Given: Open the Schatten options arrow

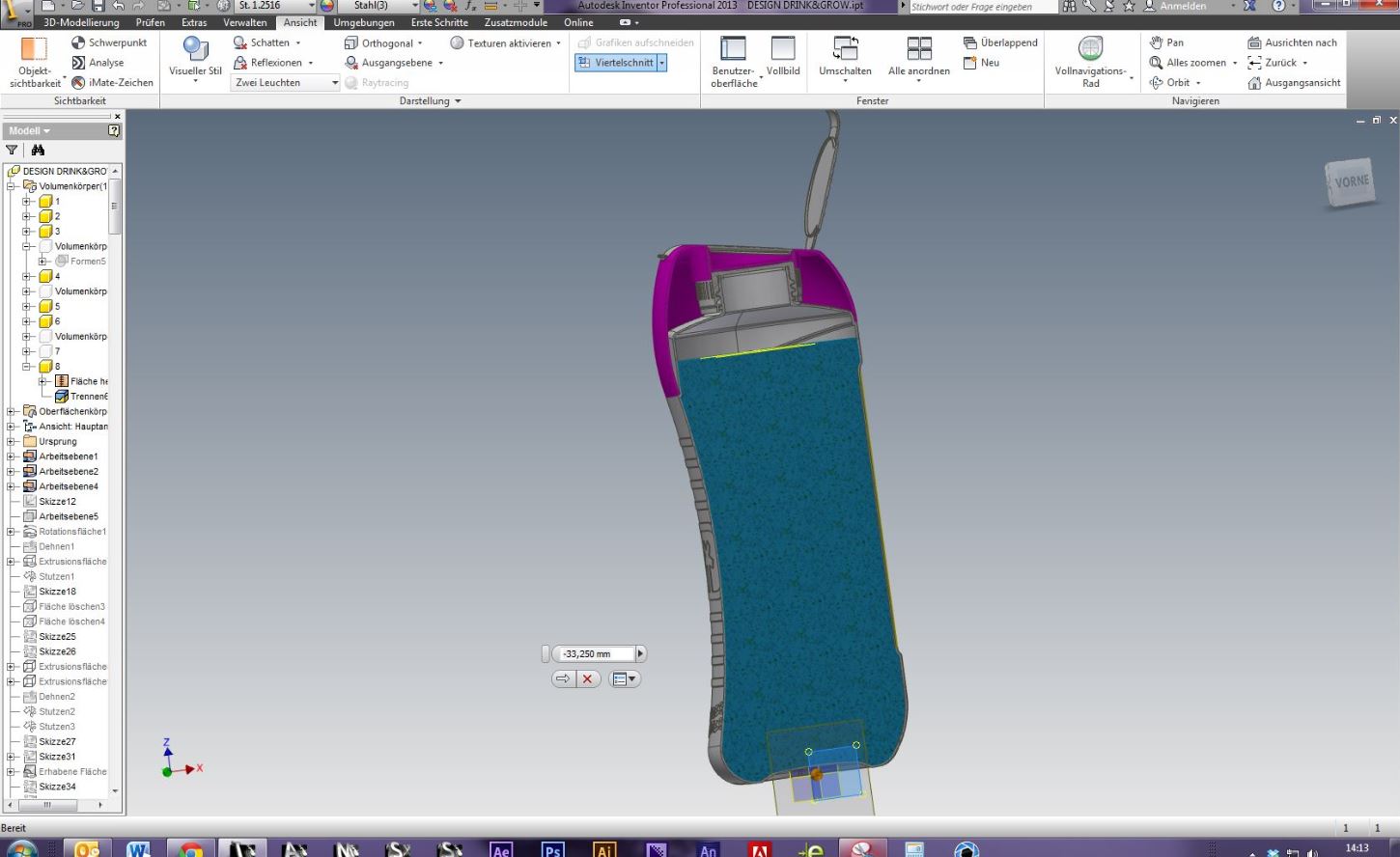Looking at the screenshot, I should pos(298,42).
